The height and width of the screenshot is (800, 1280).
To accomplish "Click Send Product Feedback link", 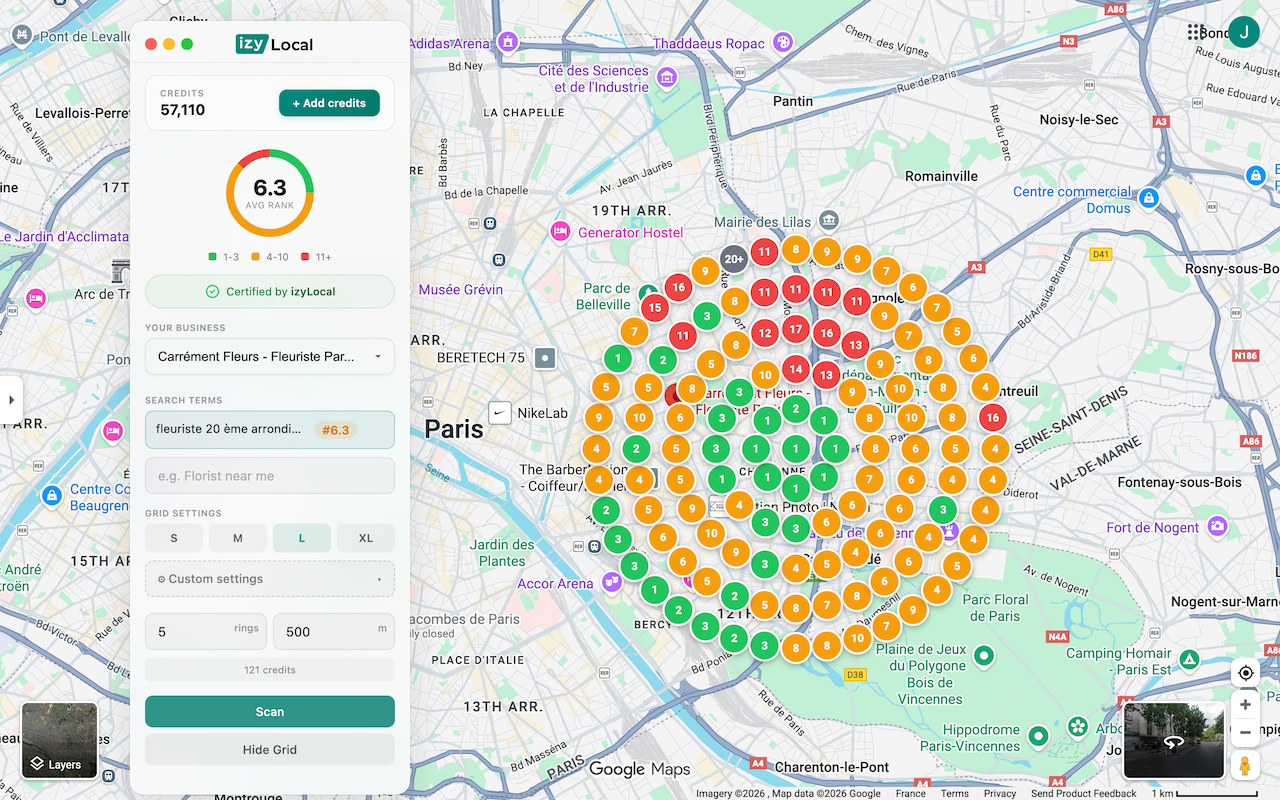I will point(1084,793).
